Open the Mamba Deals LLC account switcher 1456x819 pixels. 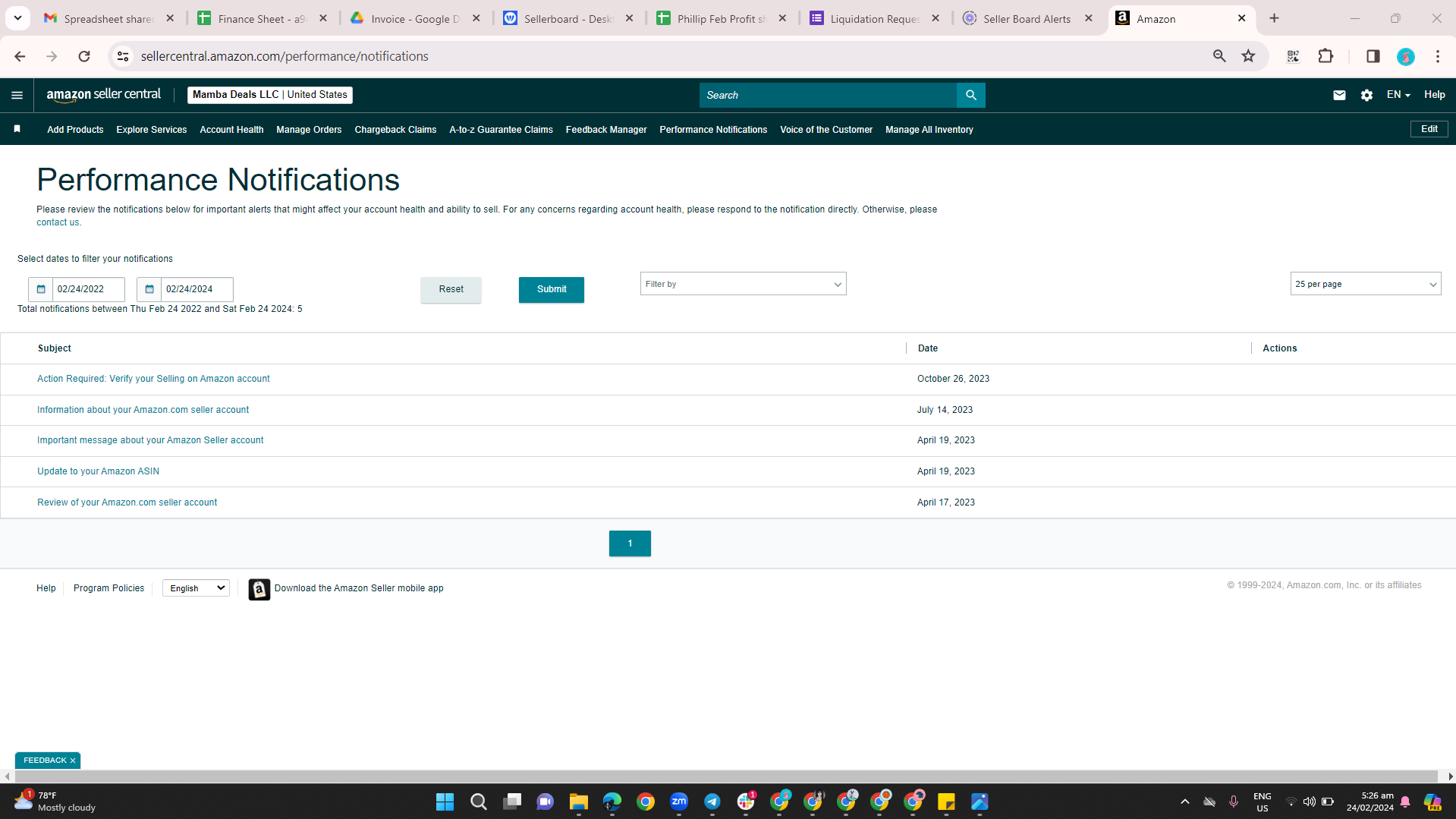click(x=270, y=95)
